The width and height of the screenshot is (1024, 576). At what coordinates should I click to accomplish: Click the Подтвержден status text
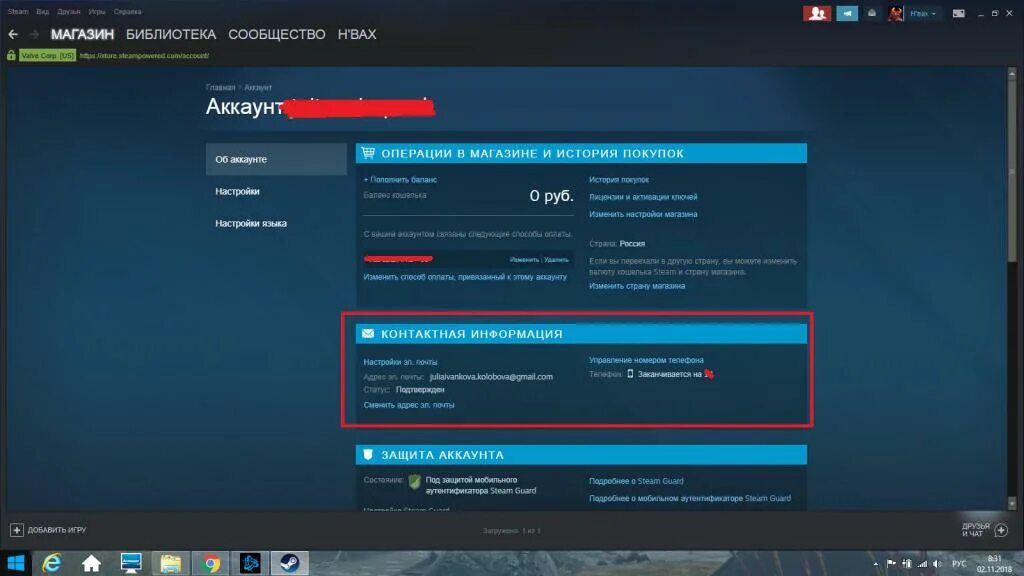[x=420, y=390]
